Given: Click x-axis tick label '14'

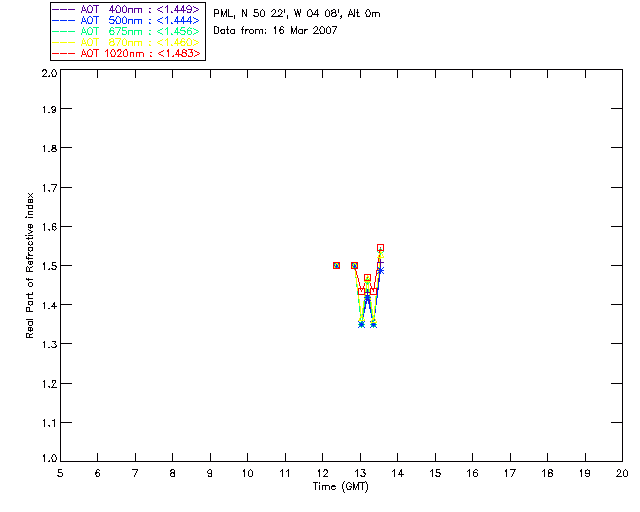Looking at the screenshot, I should (x=398, y=473).
